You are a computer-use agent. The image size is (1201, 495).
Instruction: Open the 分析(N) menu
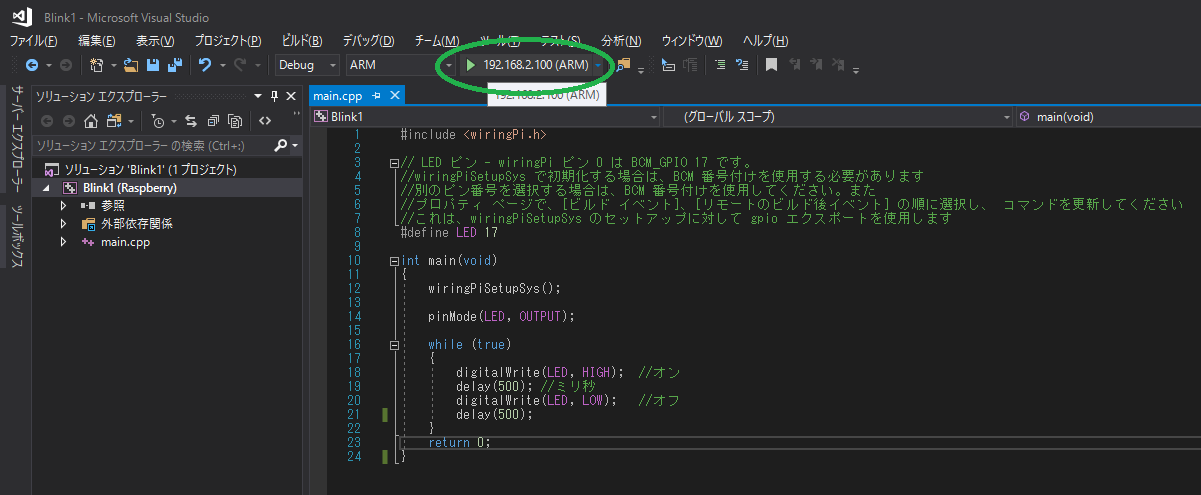click(x=620, y=41)
